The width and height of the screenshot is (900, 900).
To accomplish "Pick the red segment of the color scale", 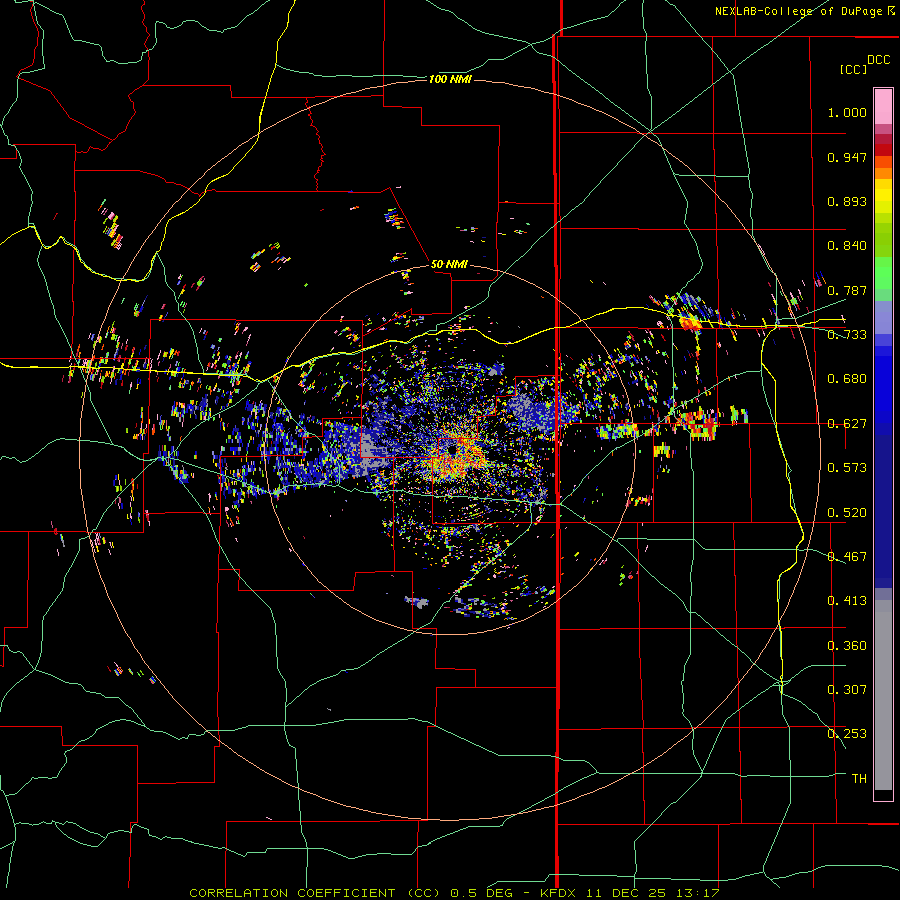I will pos(883,150).
